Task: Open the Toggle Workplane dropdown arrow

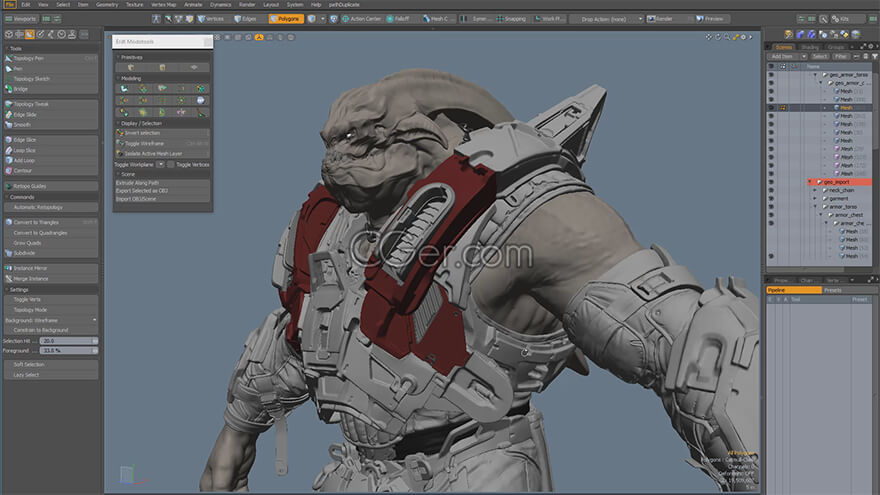Action: [161, 164]
